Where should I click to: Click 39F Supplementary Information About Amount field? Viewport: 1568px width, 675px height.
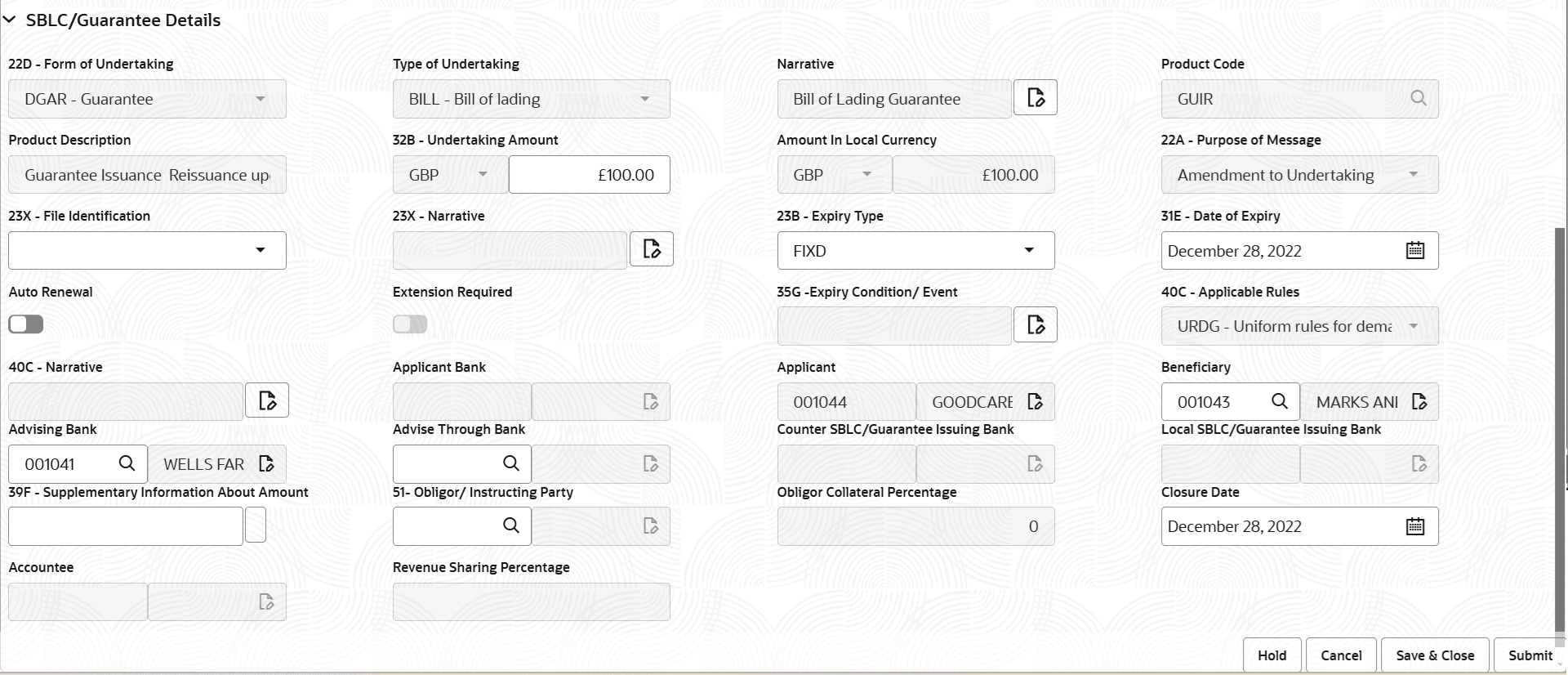[x=126, y=526]
